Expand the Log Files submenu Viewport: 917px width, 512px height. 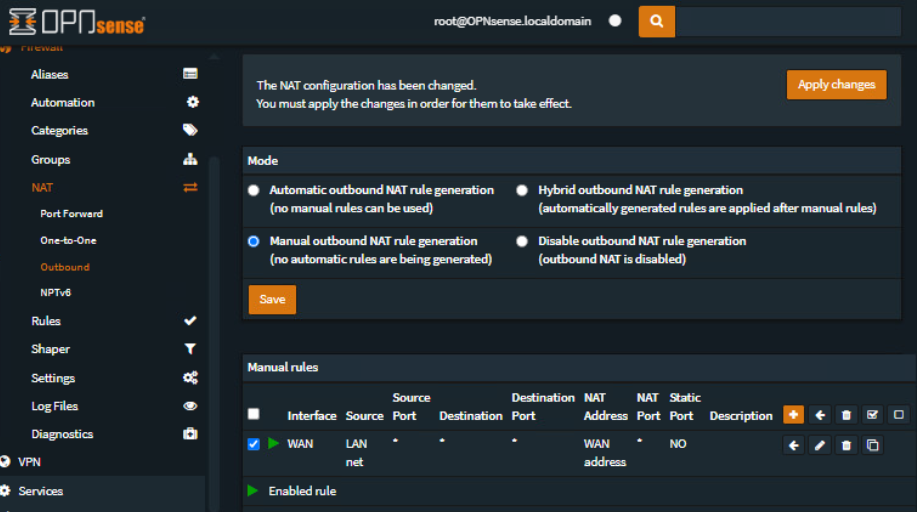point(54,406)
